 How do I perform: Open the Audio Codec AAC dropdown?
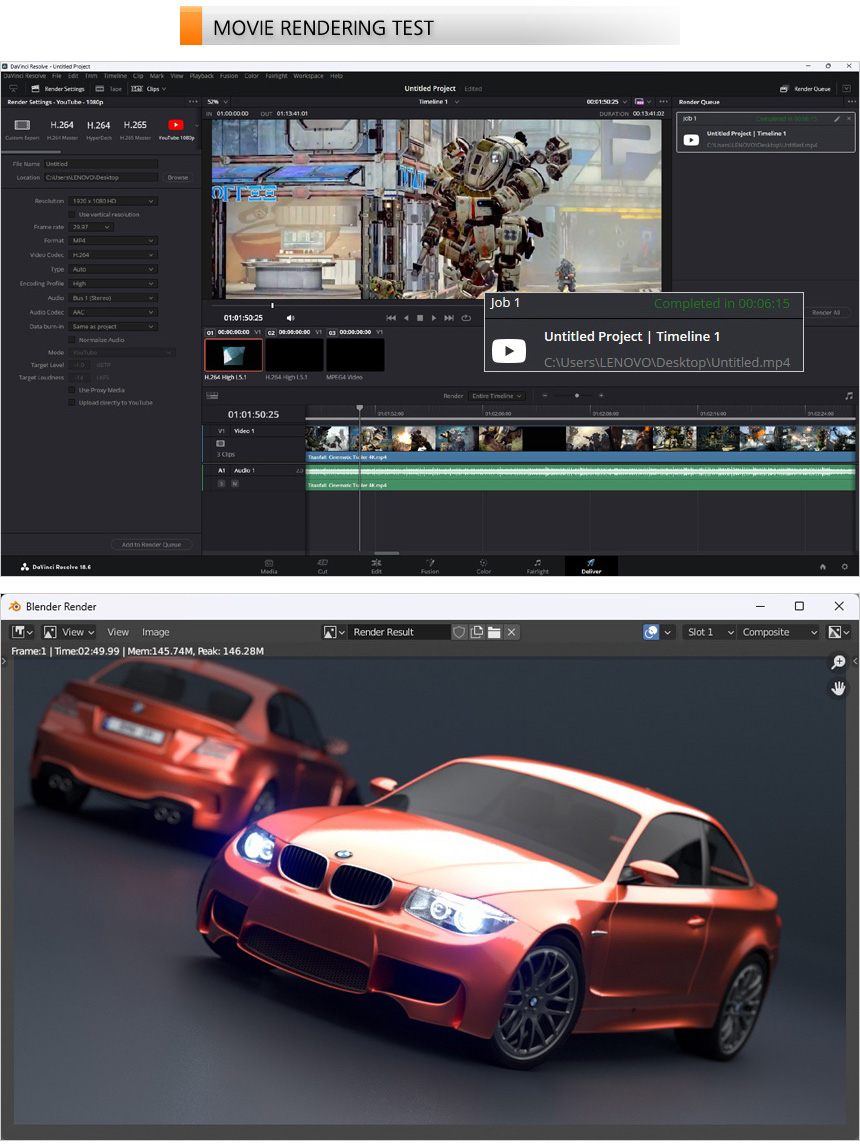point(112,313)
